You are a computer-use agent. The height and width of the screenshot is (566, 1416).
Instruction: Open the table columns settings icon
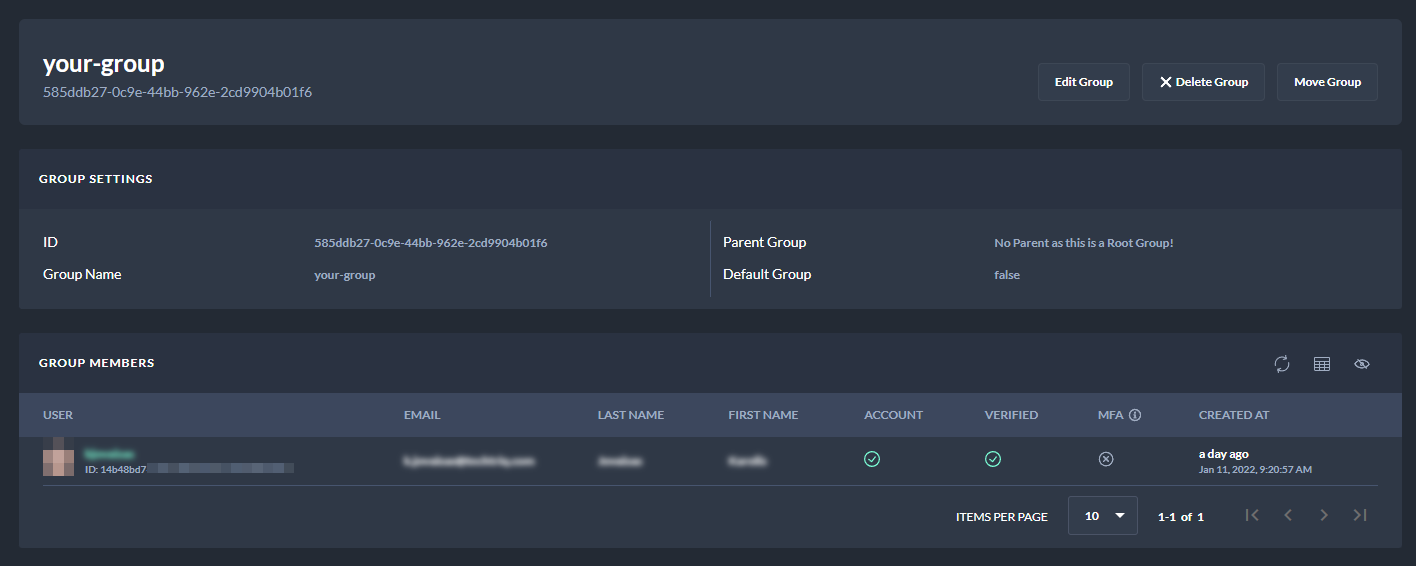tap(1322, 364)
